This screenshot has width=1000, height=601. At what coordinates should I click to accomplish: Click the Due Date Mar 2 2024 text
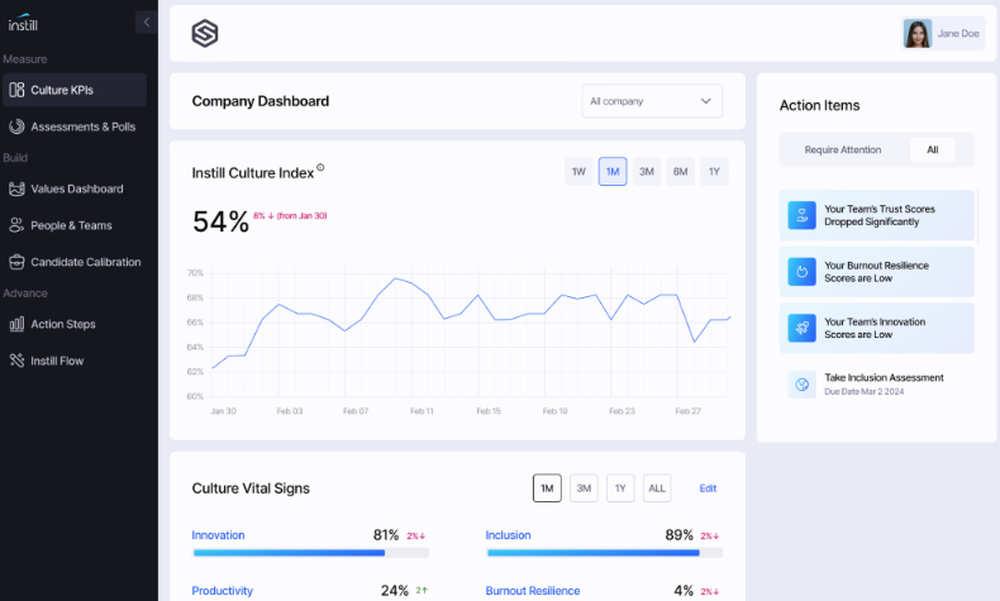pos(864,392)
